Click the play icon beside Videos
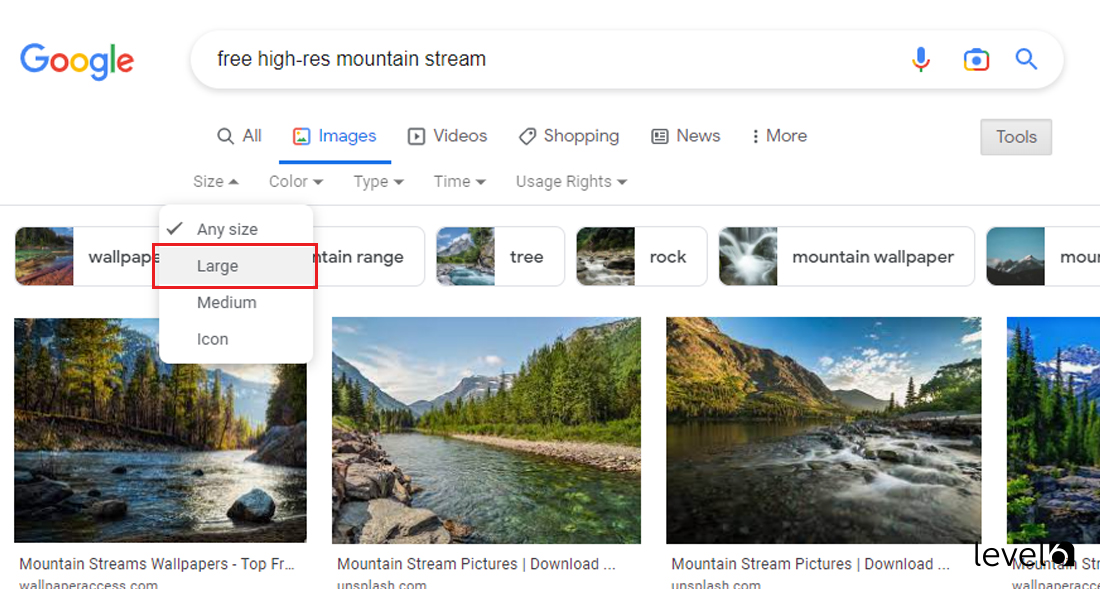The image size is (1100, 589). 414,136
